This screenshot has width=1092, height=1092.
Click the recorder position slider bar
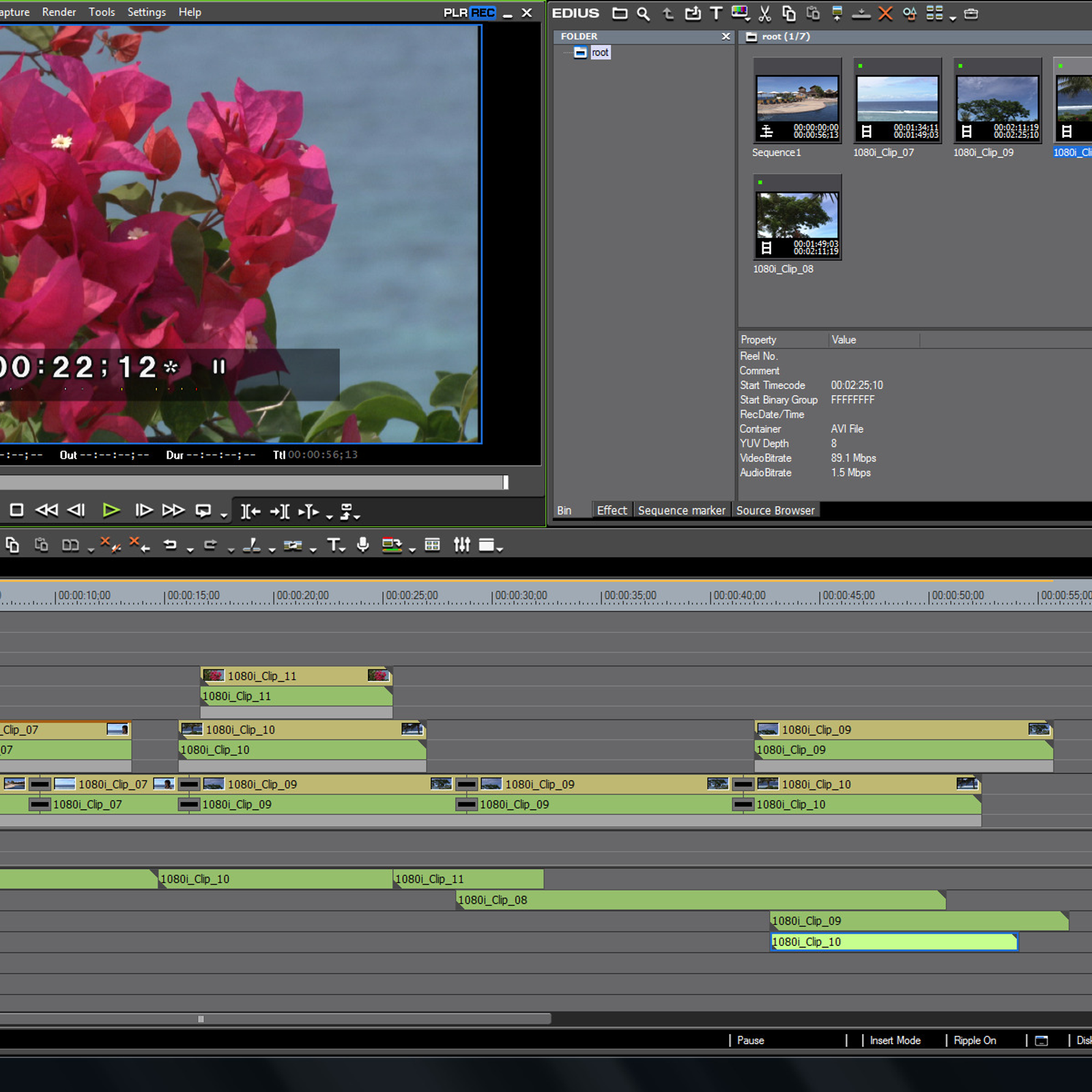(x=254, y=483)
